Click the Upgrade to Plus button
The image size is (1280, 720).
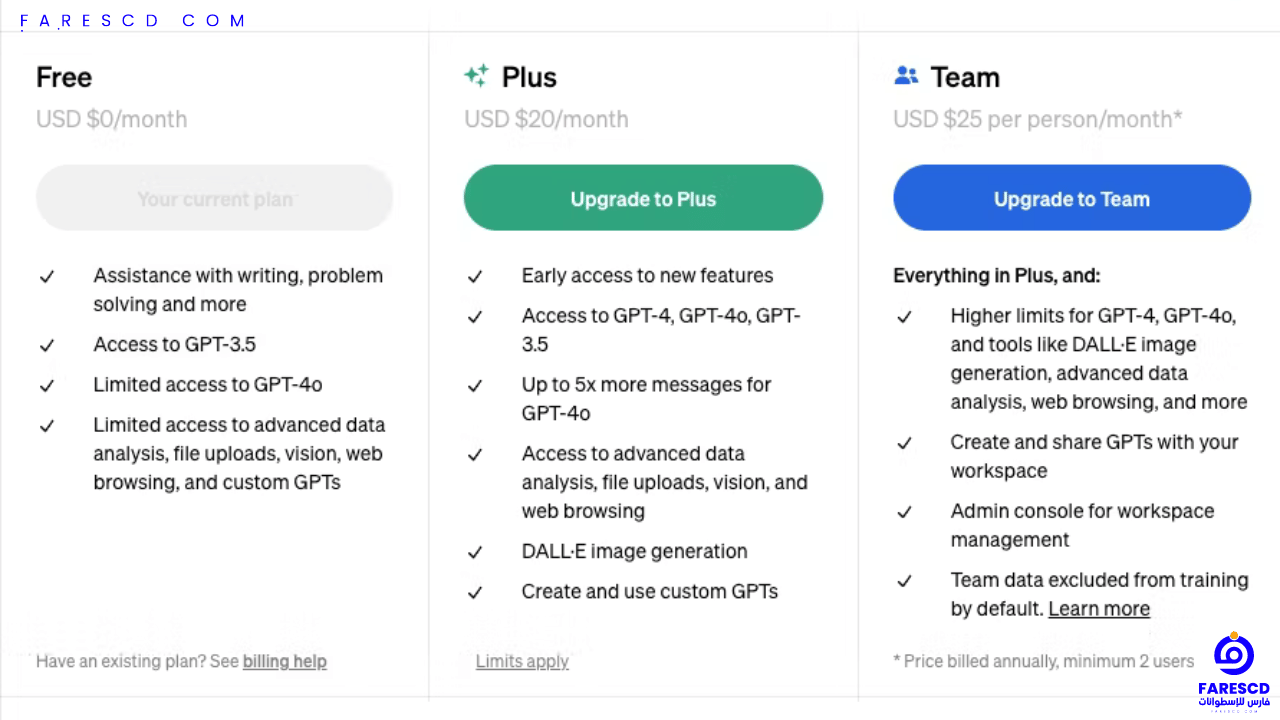[x=643, y=198]
